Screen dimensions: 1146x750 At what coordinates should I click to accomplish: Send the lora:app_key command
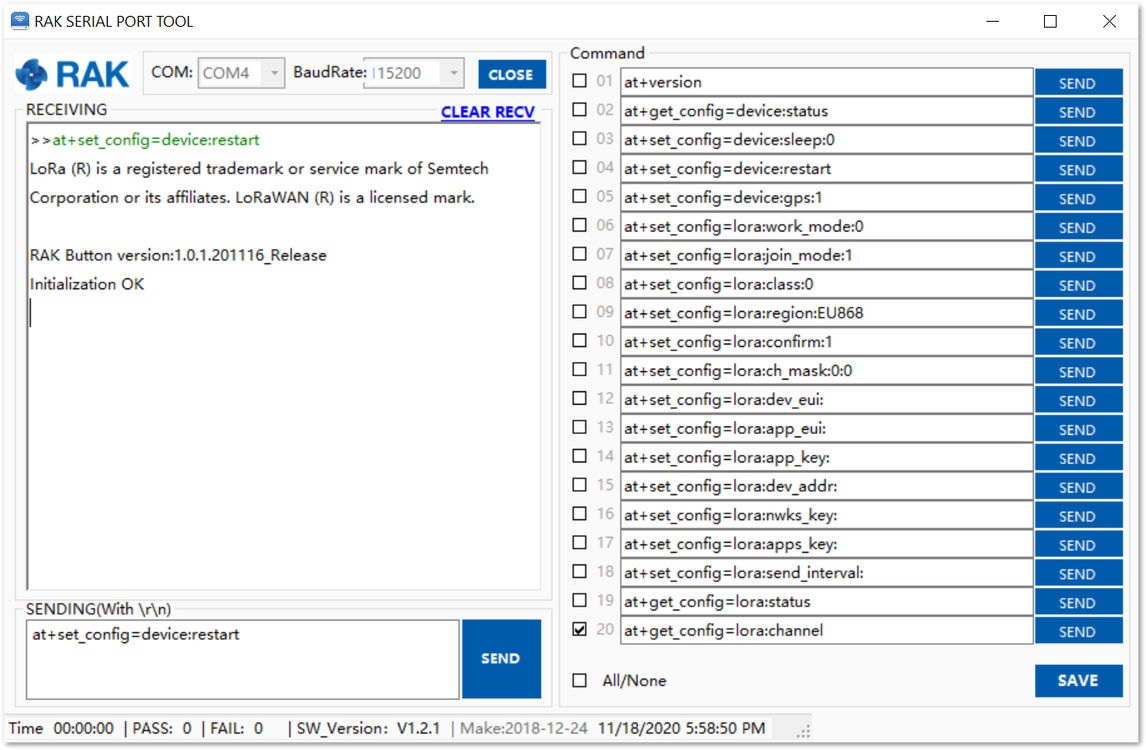coord(1078,458)
